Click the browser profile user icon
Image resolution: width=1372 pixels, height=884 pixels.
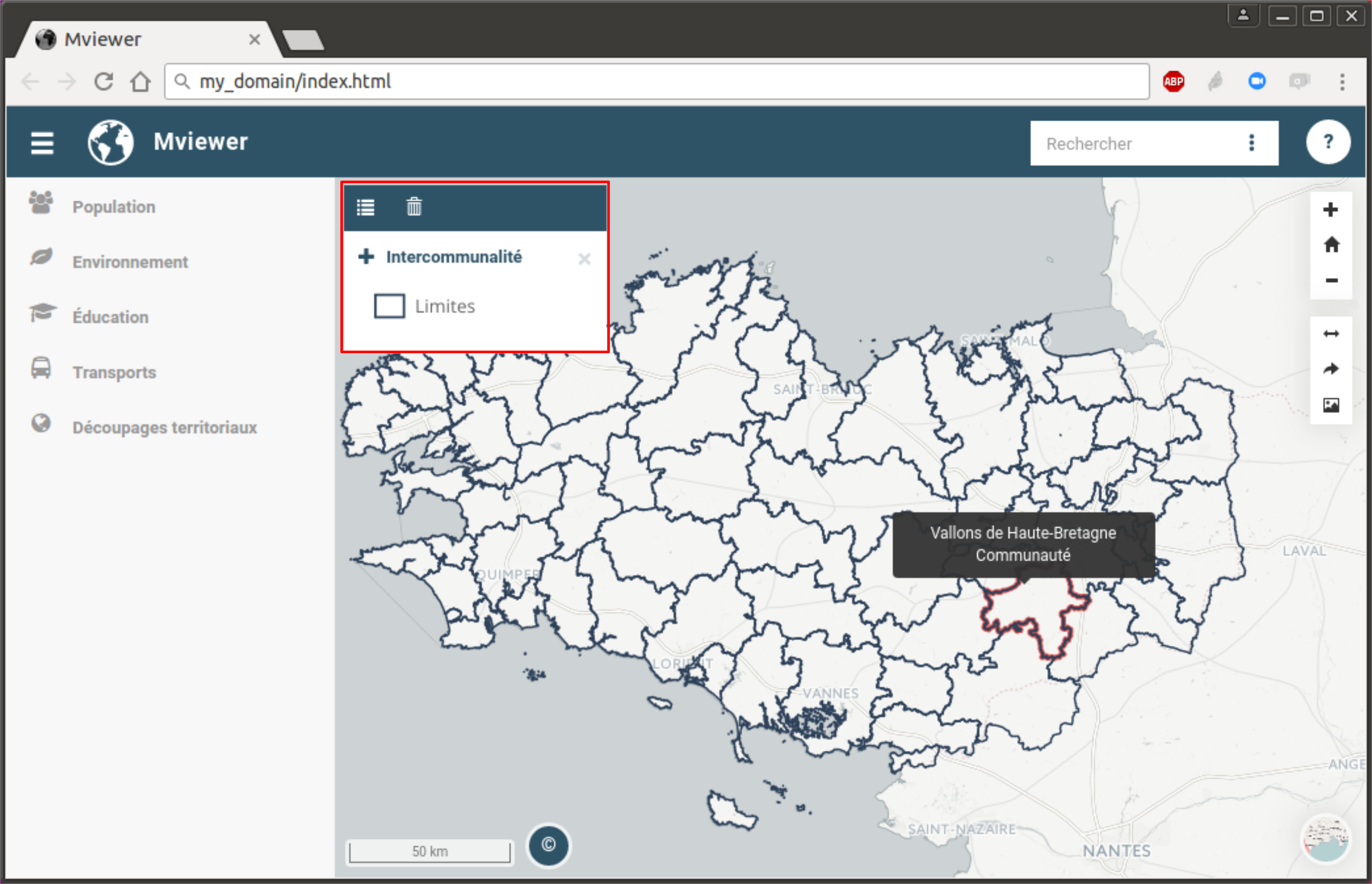pos(1243,15)
